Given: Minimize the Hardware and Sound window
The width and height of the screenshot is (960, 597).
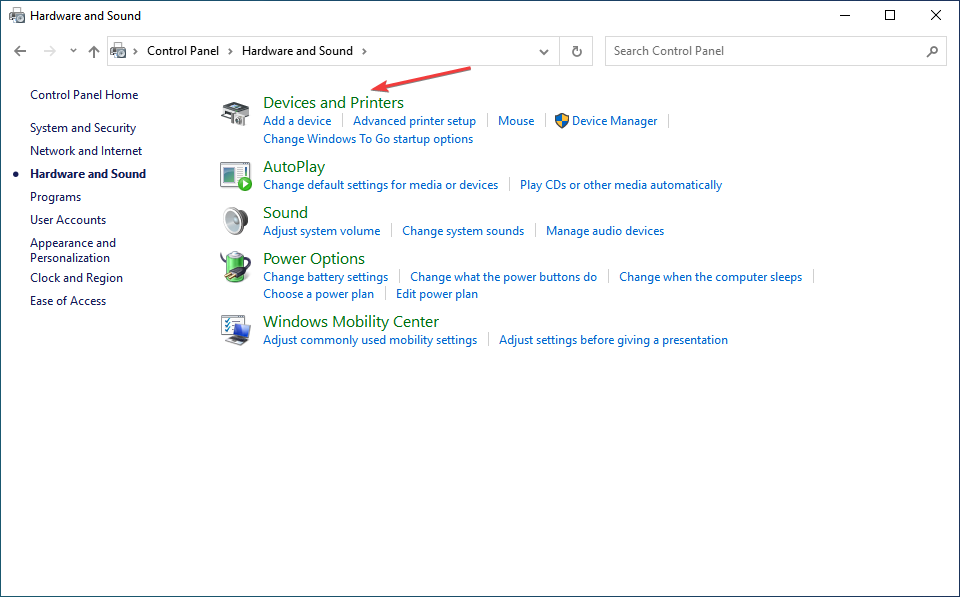Looking at the screenshot, I should pos(845,15).
